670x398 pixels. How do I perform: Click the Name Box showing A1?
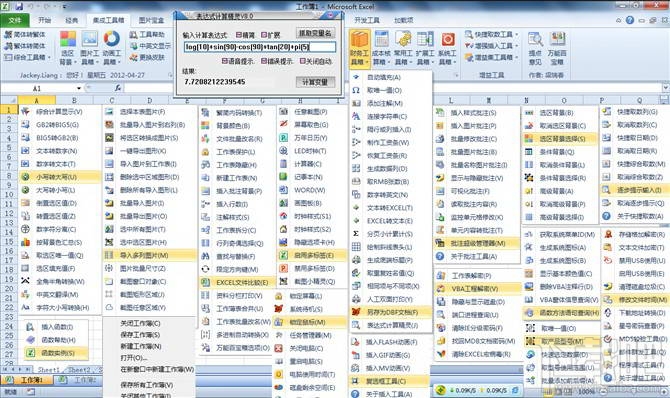38,88
